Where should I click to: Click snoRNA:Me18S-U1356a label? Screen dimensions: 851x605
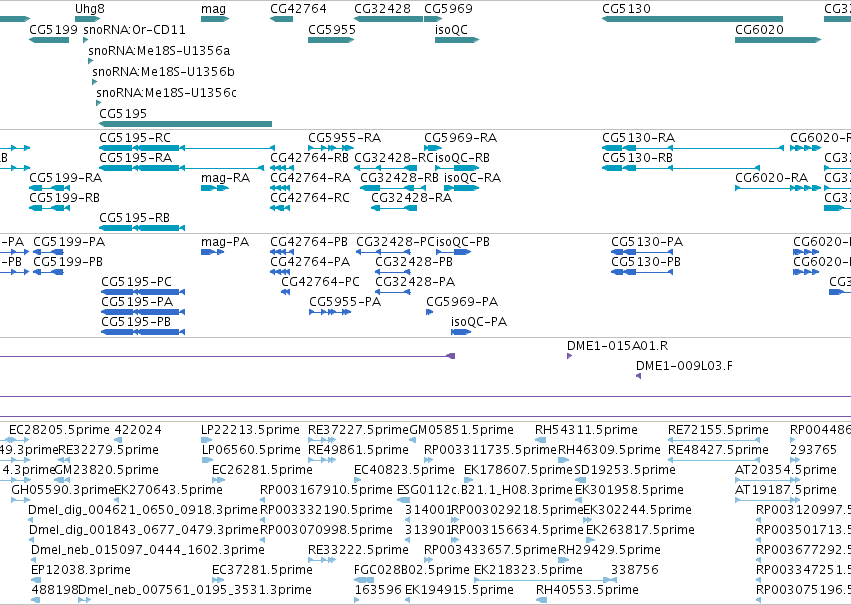point(159,50)
